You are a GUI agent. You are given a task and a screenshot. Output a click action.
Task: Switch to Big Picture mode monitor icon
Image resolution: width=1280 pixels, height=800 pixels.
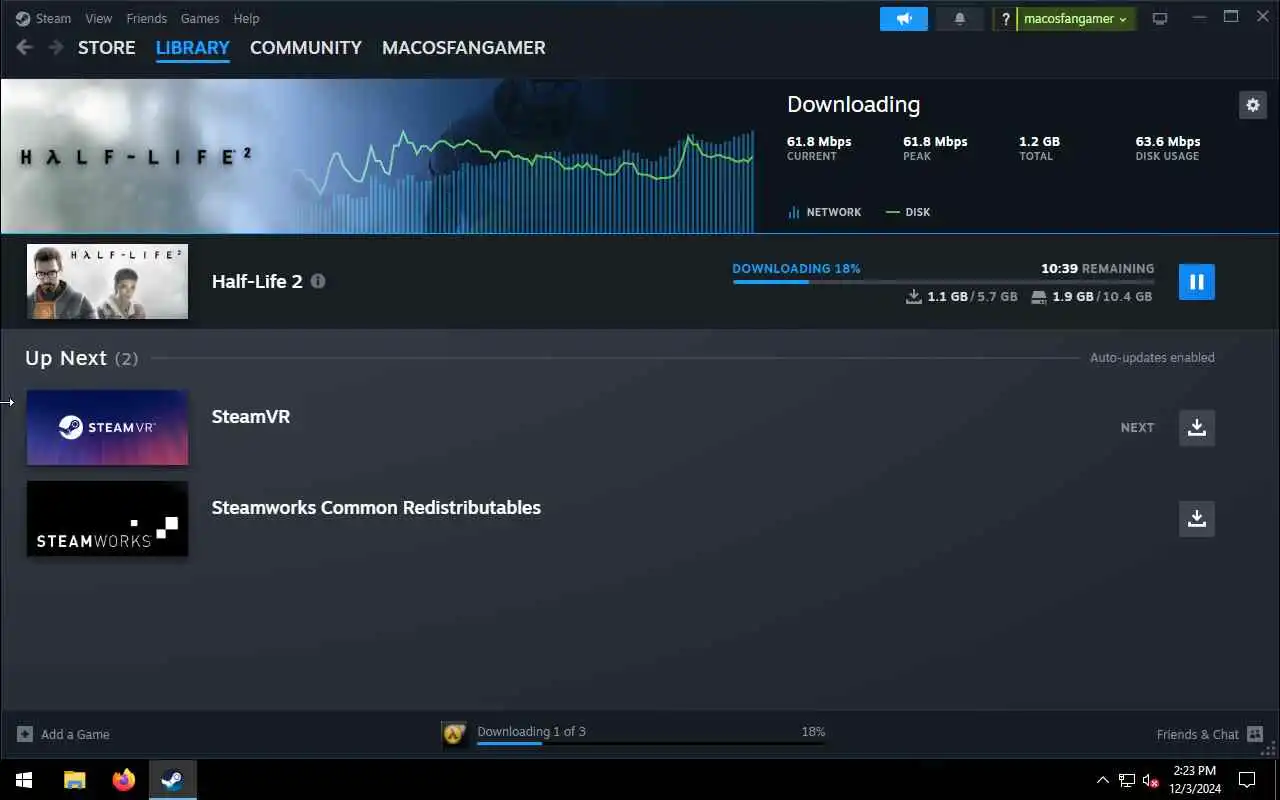click(1160, 19)
